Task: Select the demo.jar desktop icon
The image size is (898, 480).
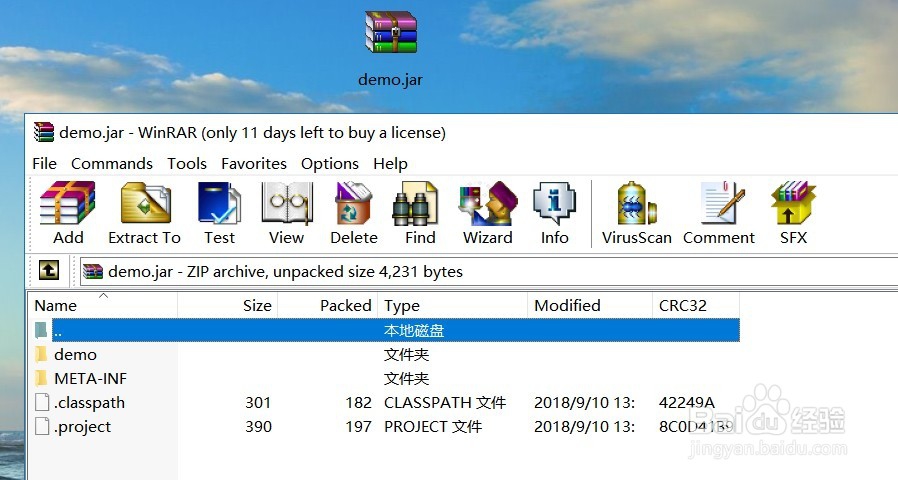Action: click(391, 32)
